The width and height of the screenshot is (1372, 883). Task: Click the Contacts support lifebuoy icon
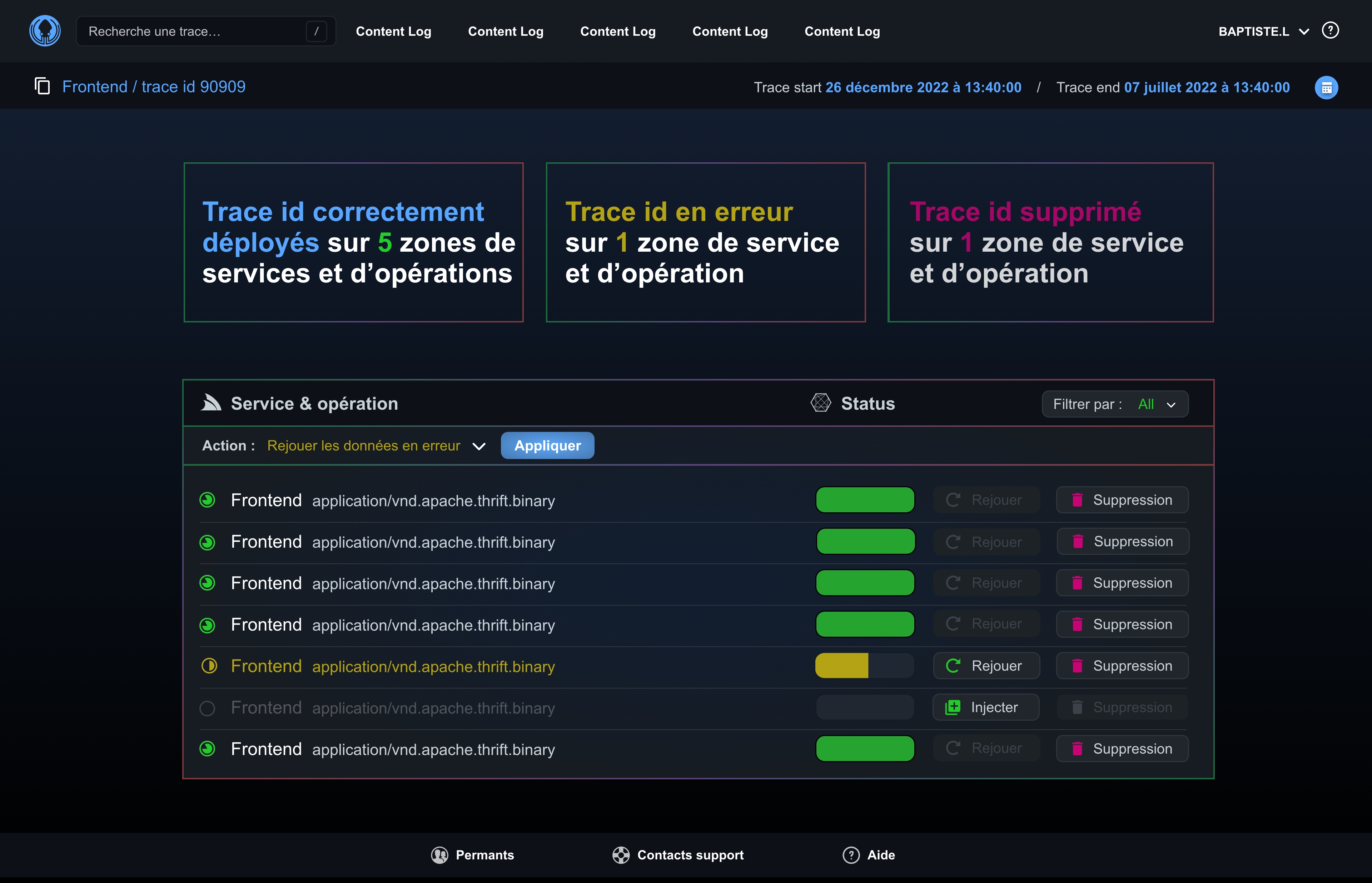(621, 855)
